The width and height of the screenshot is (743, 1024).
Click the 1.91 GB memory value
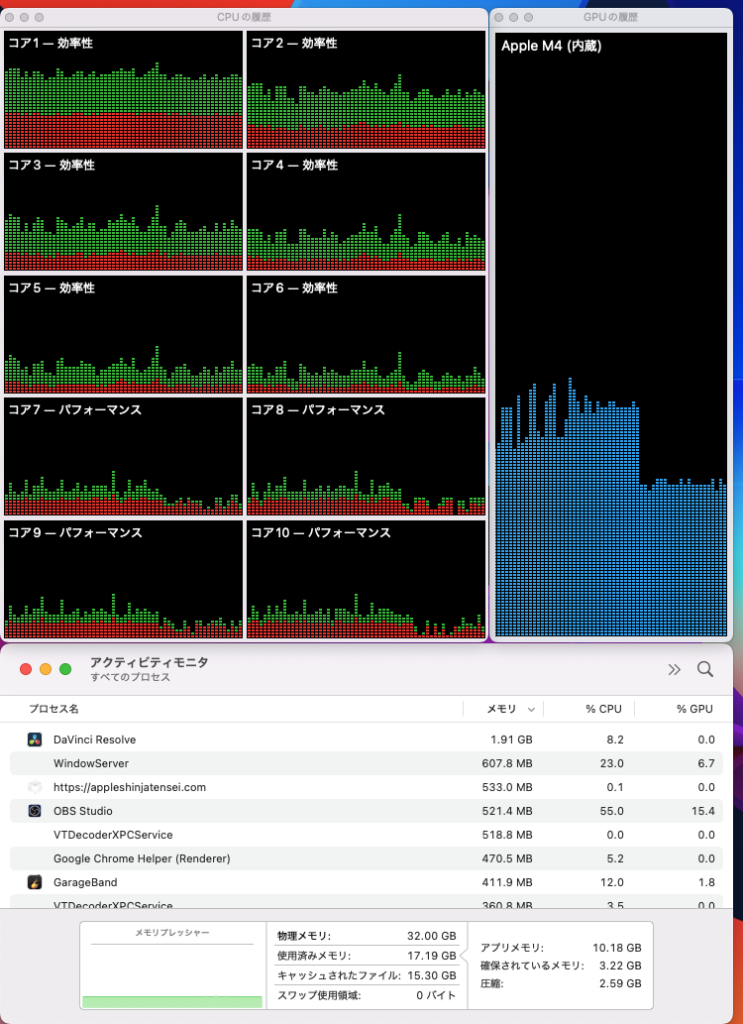point(511,740)
